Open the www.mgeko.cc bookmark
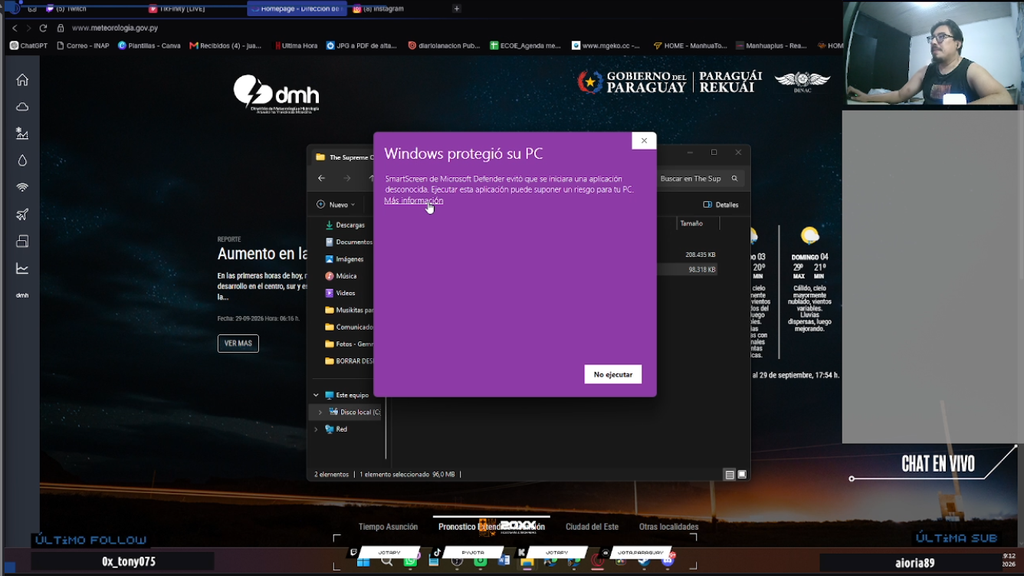Screen dimensions: 1024x576 606,46
